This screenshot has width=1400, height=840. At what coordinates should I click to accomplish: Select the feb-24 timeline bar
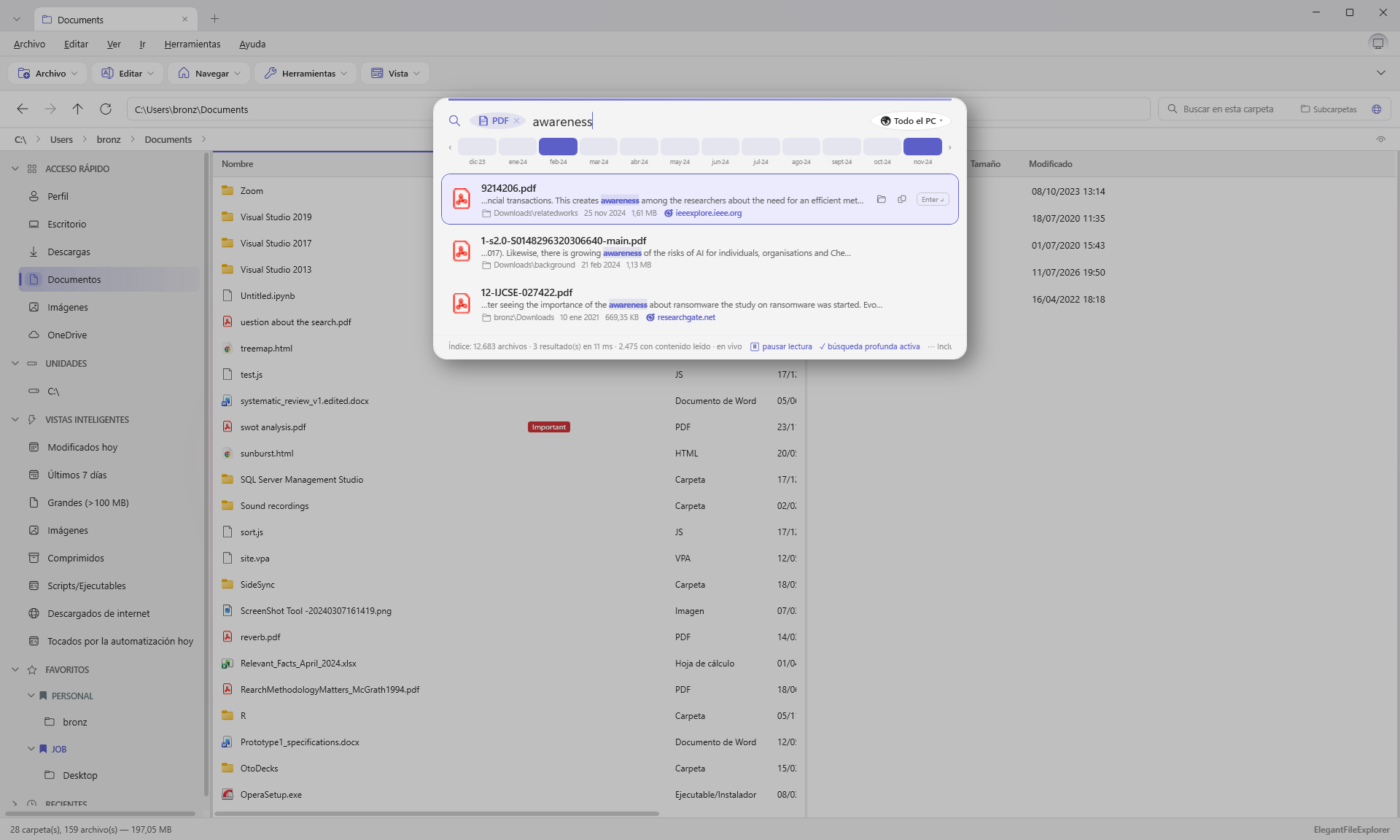[558, 147]
